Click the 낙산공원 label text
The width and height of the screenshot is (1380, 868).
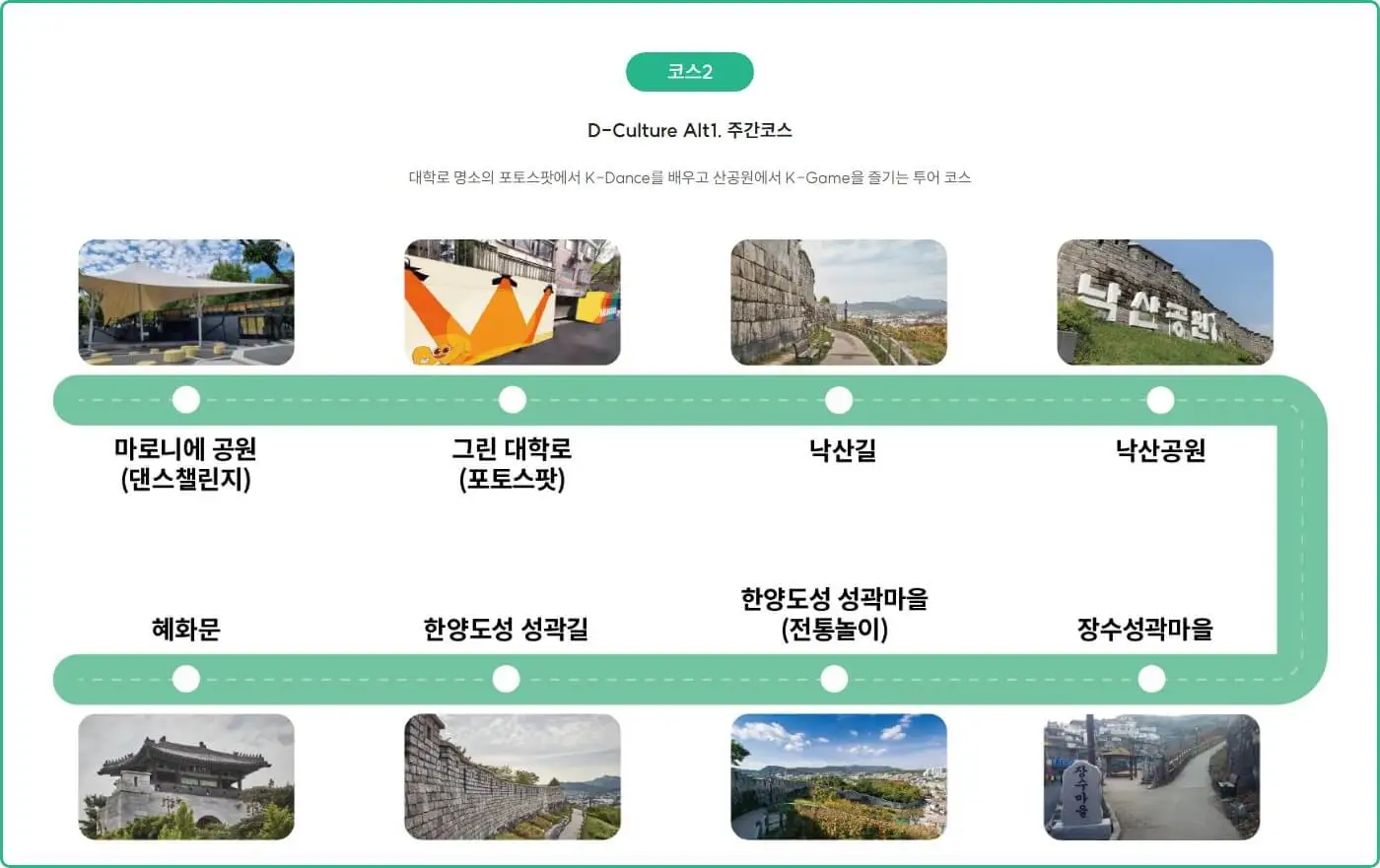[x=1160, y=450]
